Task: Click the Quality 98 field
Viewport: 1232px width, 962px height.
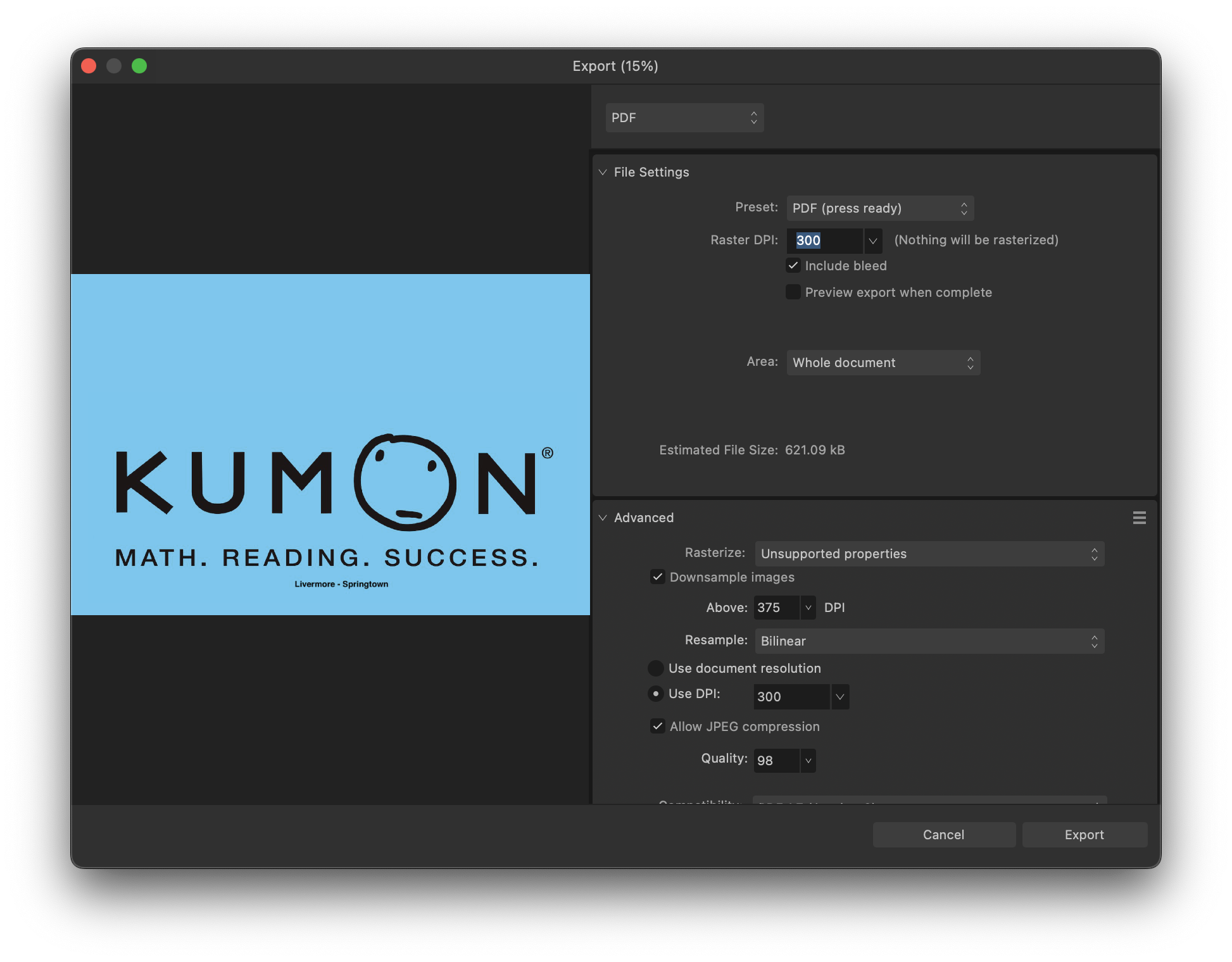Action: [x=777, y=761]
